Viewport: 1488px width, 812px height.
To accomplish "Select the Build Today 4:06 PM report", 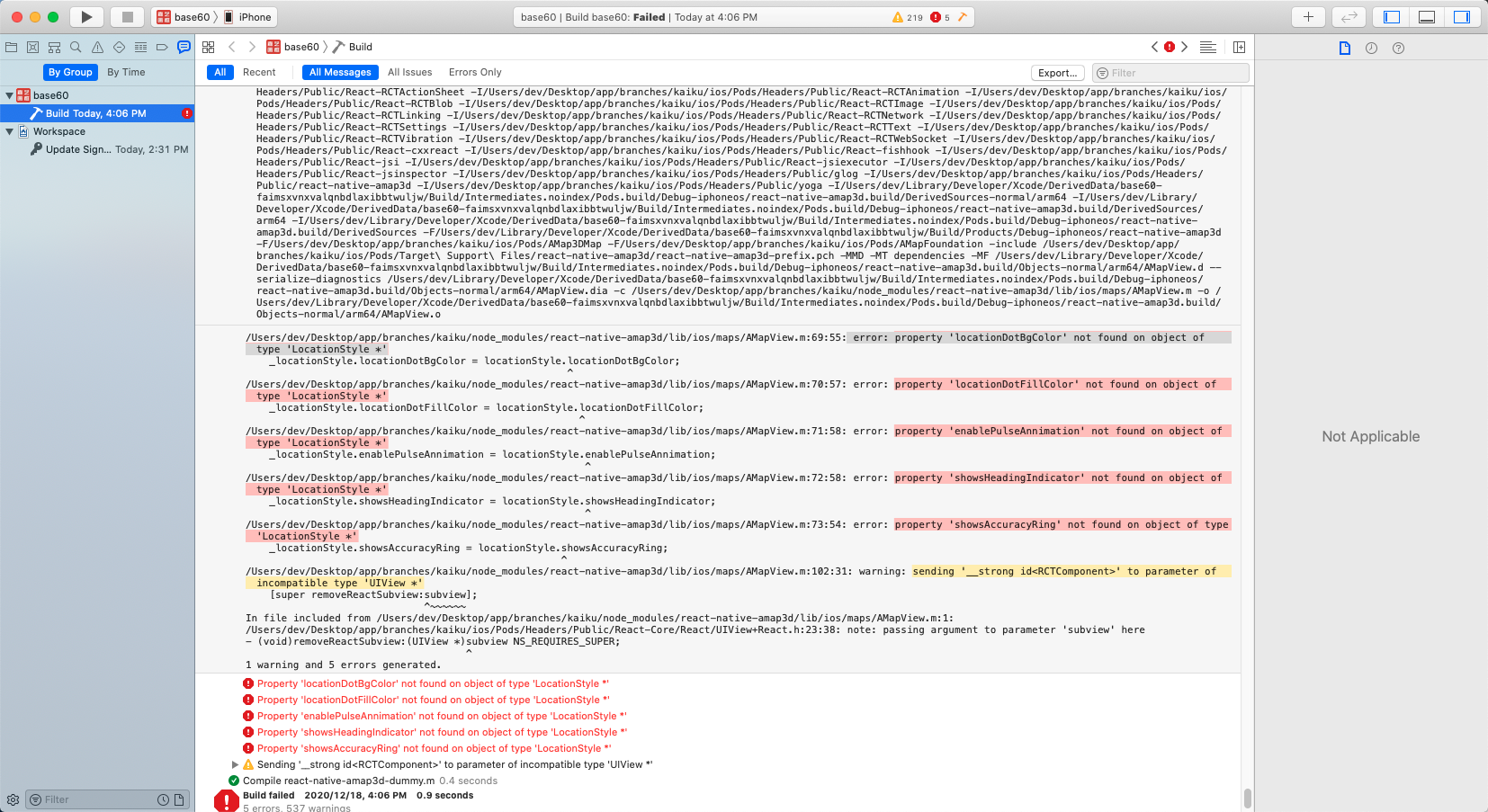I will point(97,113).
